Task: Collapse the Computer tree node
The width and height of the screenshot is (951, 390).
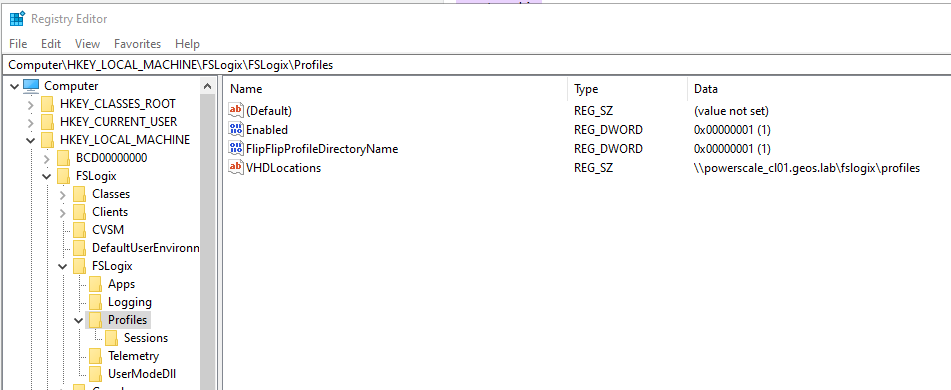Action: point(15,86)
